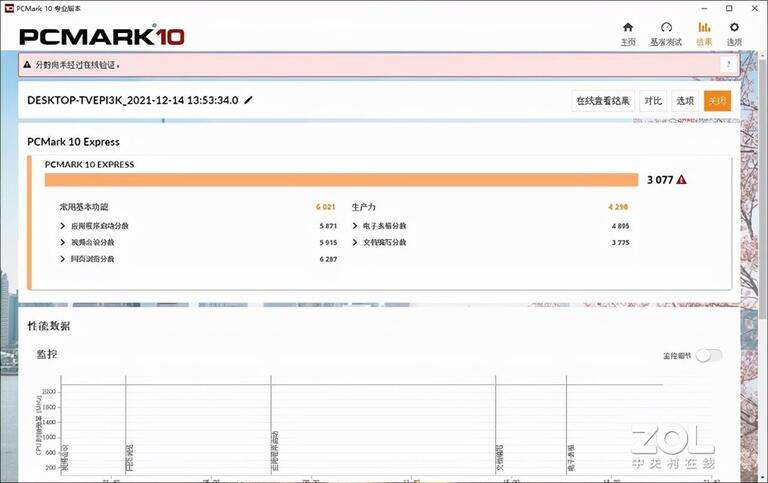This screenshot has width=768, height=483.
Task: Expand the 电子表格分数 row
Action: coord(355,226)
